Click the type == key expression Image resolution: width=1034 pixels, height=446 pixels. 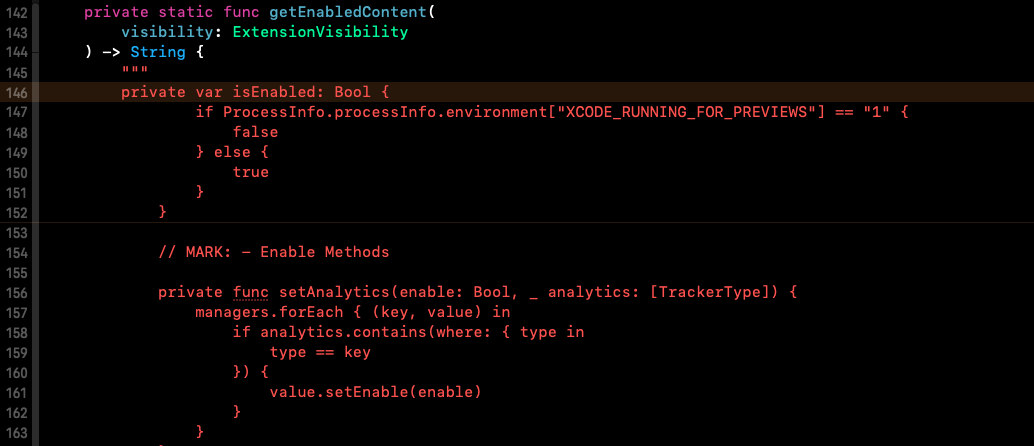[x=320, y=352]
